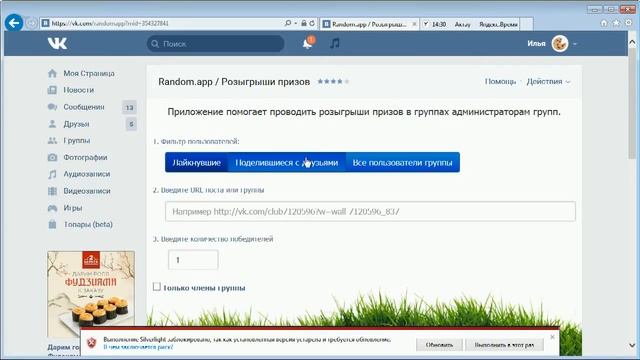
Task: Click the VK search field
Action: point(216,44)
